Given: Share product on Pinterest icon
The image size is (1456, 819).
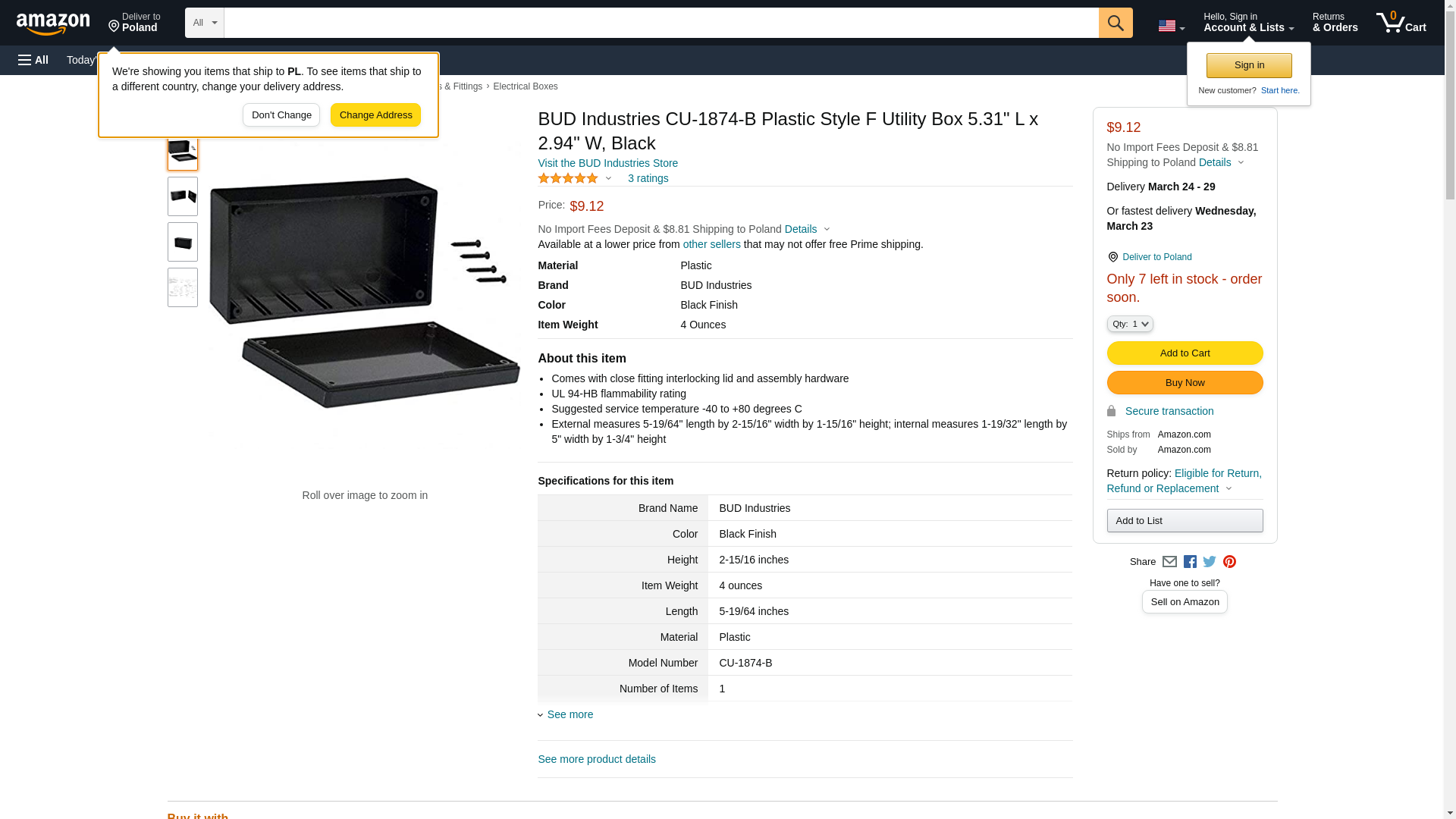Looking at the screenshot, I should point(1229,562).
